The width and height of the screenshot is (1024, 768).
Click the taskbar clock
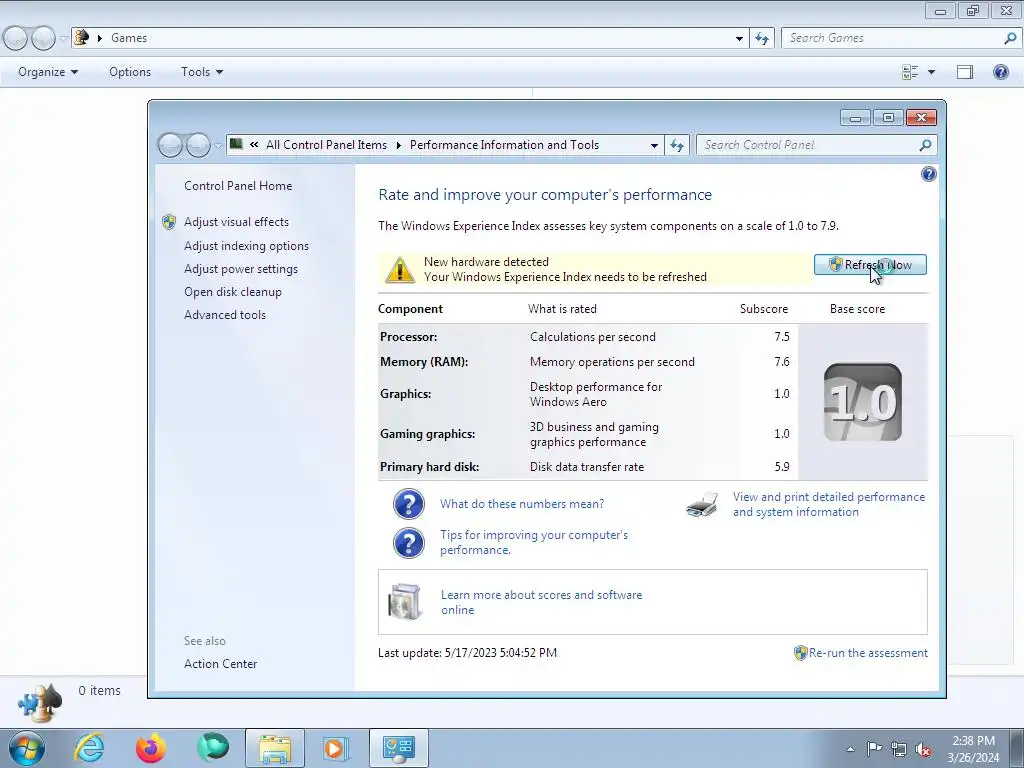coord(973,749)
